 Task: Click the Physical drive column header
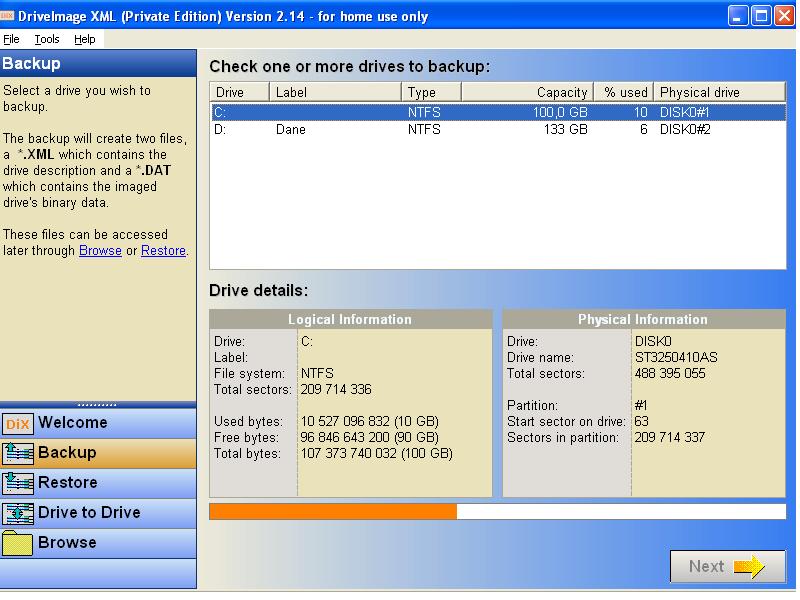coord(719,92)
